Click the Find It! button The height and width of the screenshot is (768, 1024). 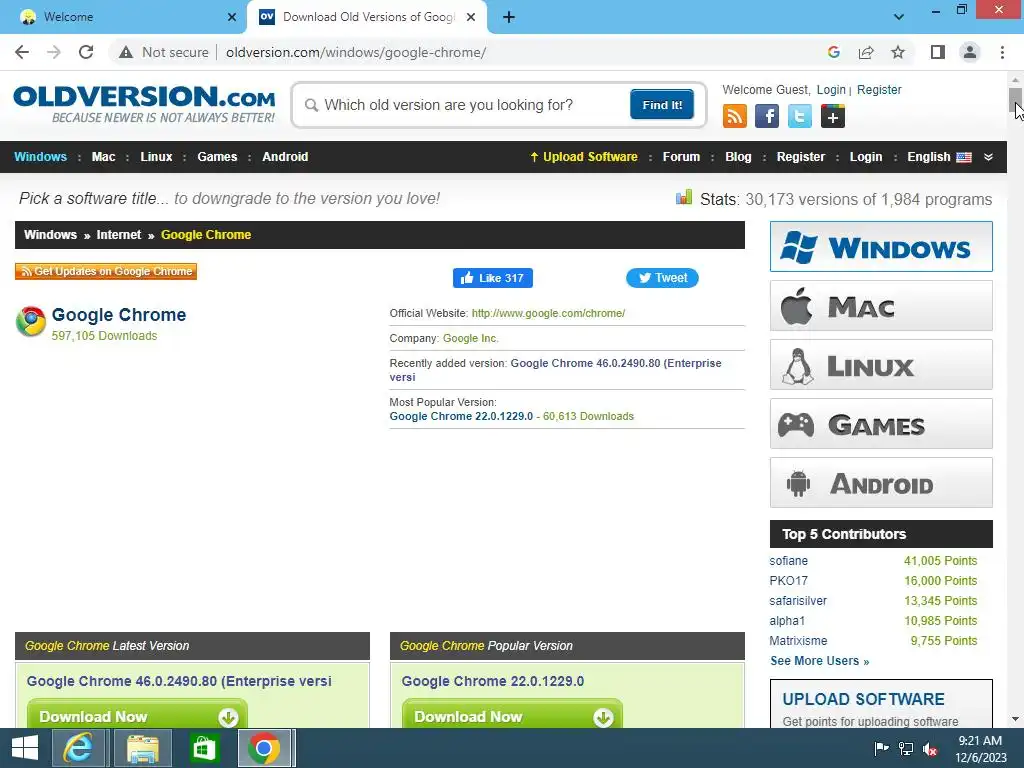click(x=662, y=104)
